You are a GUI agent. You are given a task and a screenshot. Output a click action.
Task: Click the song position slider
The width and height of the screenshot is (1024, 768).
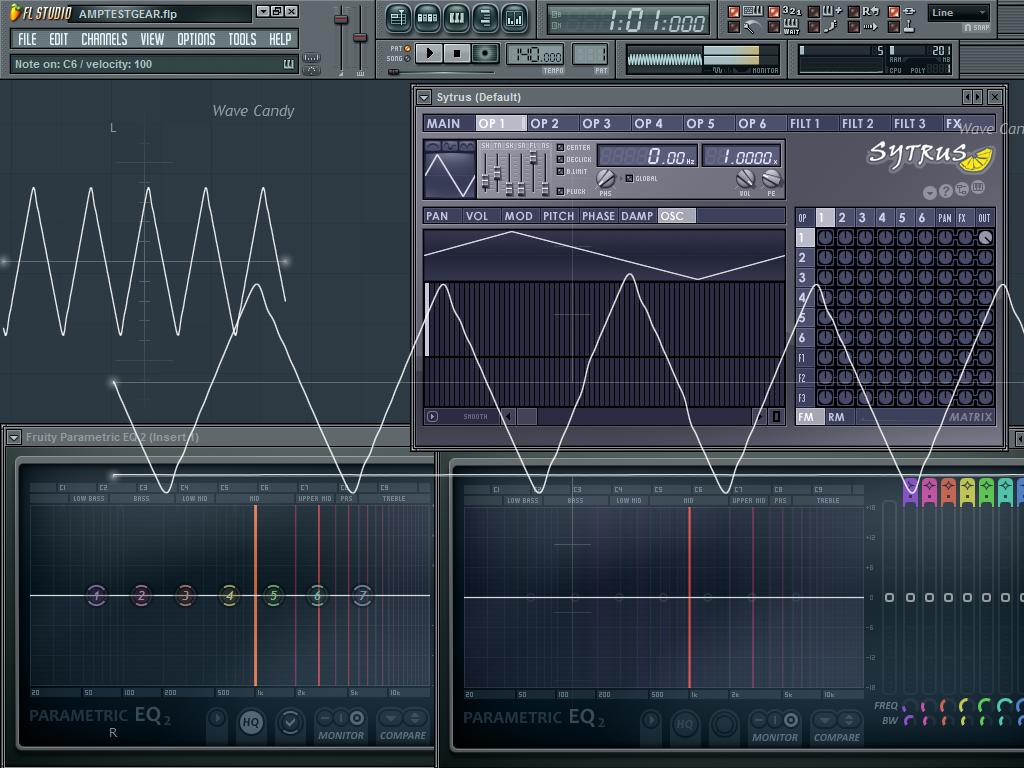[x=393, y=72]
